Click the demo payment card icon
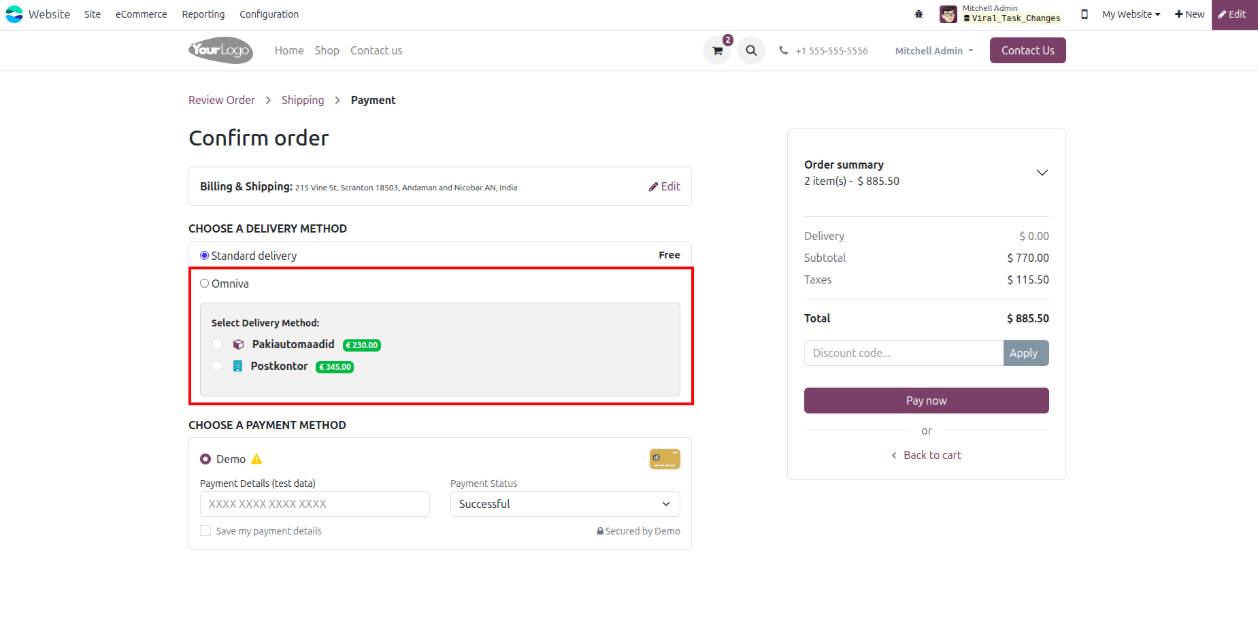 pyautogui.click(x=664, y=459)
